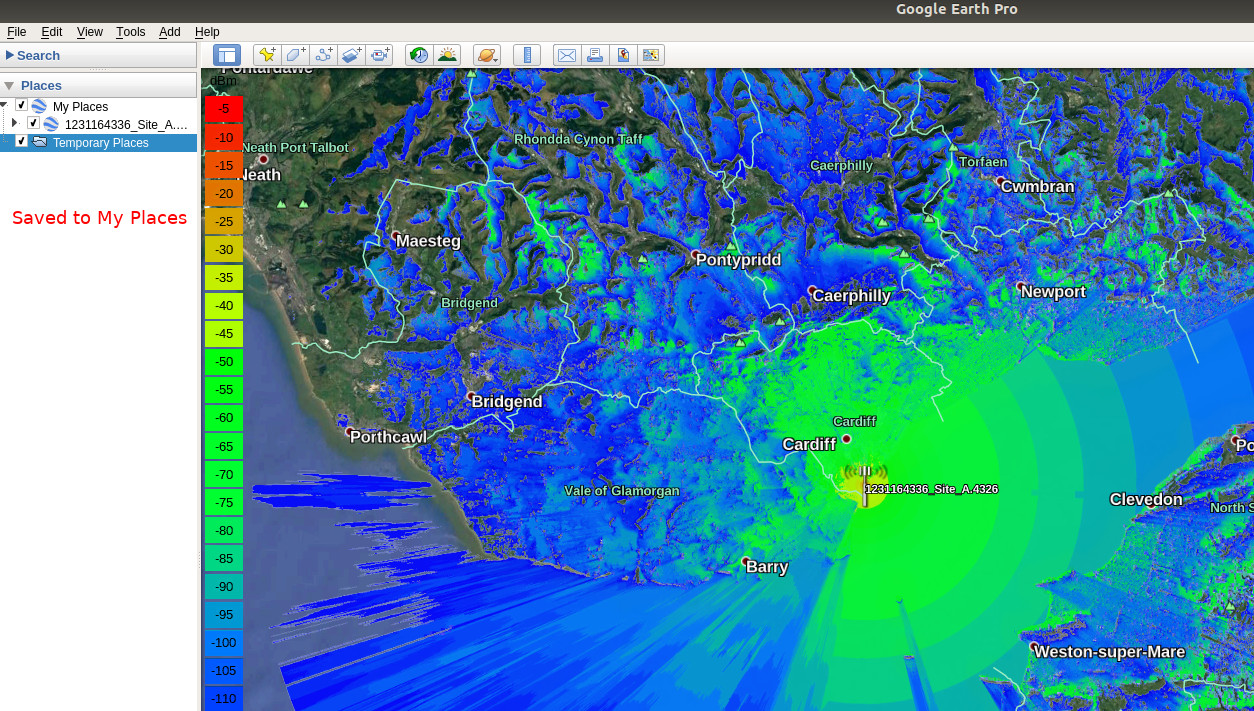Add a polygon with the toolbar icon
This screenshot has height=711, width=1254.
pyautogui.click(x=295, y=55)
